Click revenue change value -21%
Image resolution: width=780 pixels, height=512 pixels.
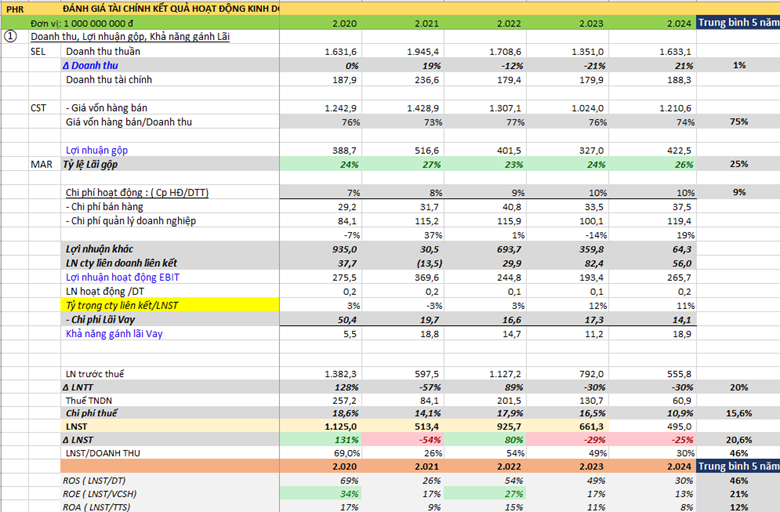click(x=594, y=66)
